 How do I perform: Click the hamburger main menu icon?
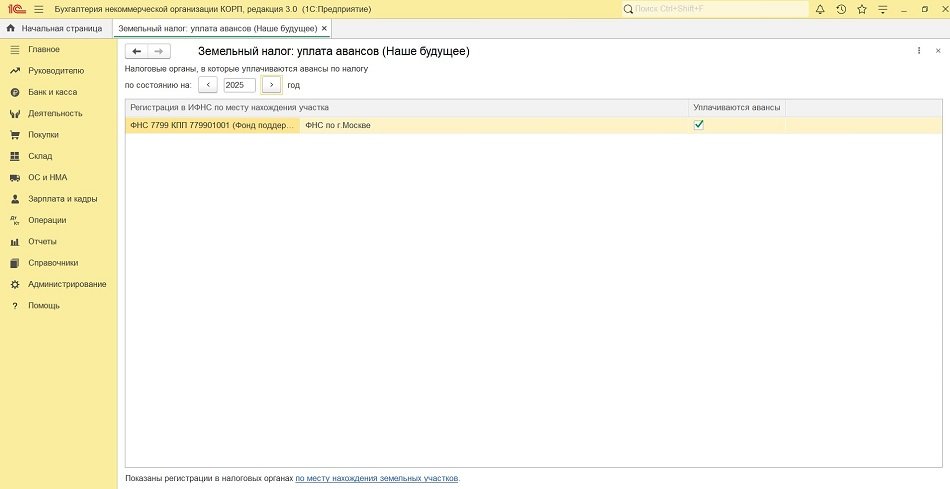click(38, 9)
